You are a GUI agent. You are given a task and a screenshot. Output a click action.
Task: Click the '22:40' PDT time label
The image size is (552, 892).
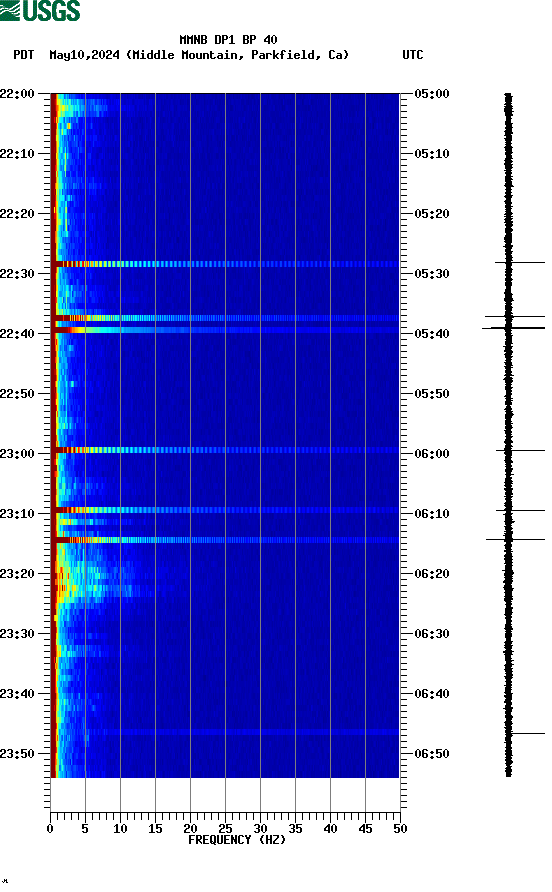click(17, 334)
